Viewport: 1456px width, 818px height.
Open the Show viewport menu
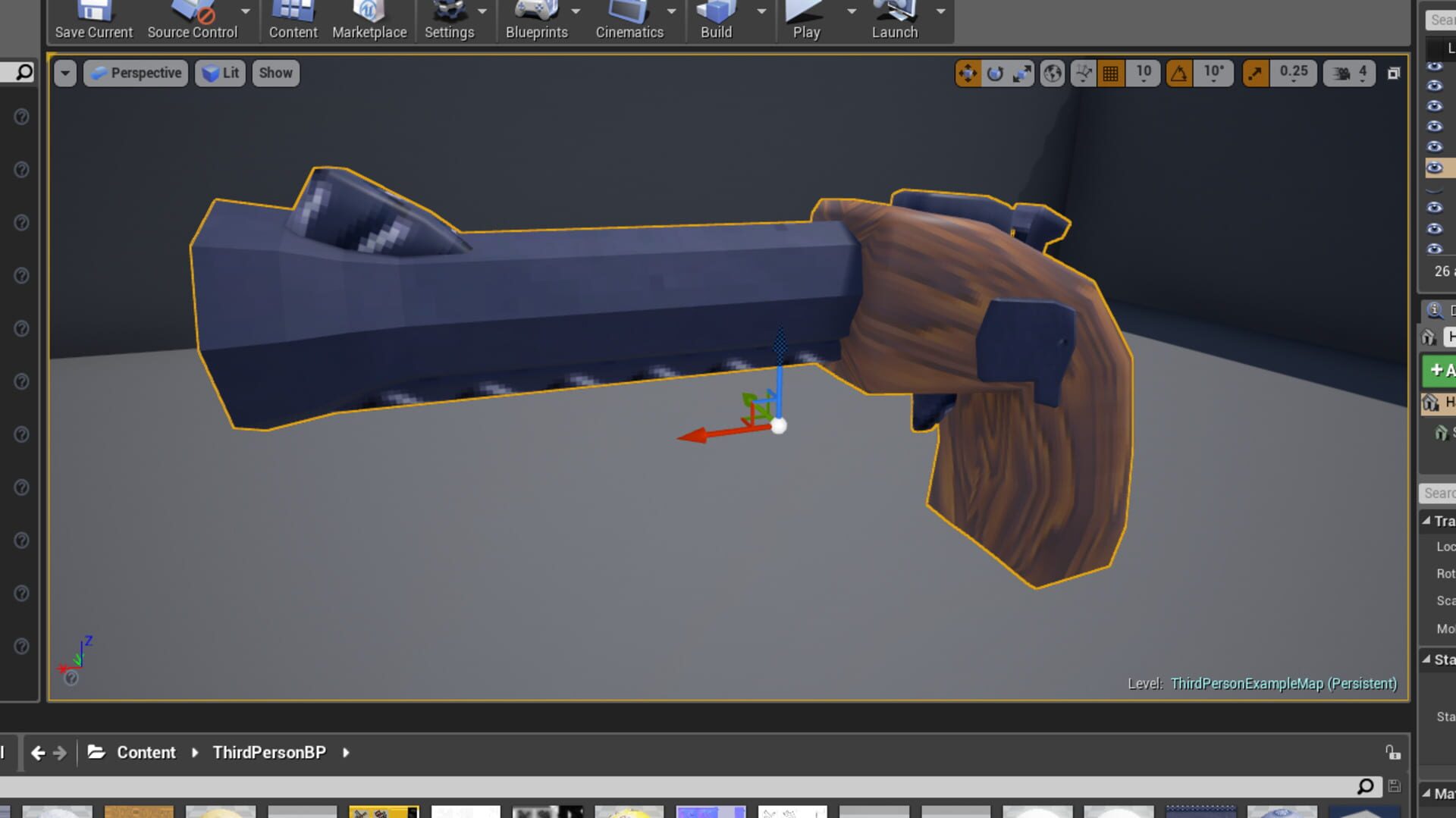coord(275,74)
